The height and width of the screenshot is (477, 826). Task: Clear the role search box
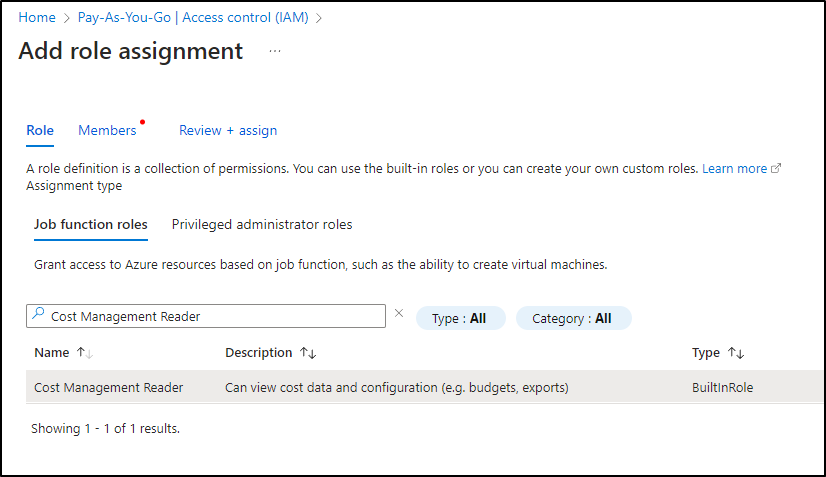[x=399, y=313]
